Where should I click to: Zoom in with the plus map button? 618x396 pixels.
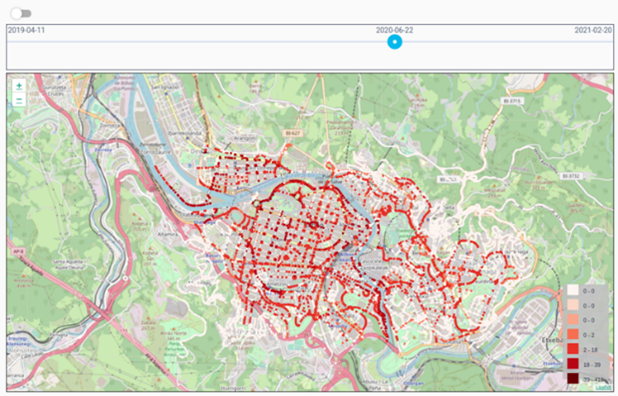(x=19, y=86)
